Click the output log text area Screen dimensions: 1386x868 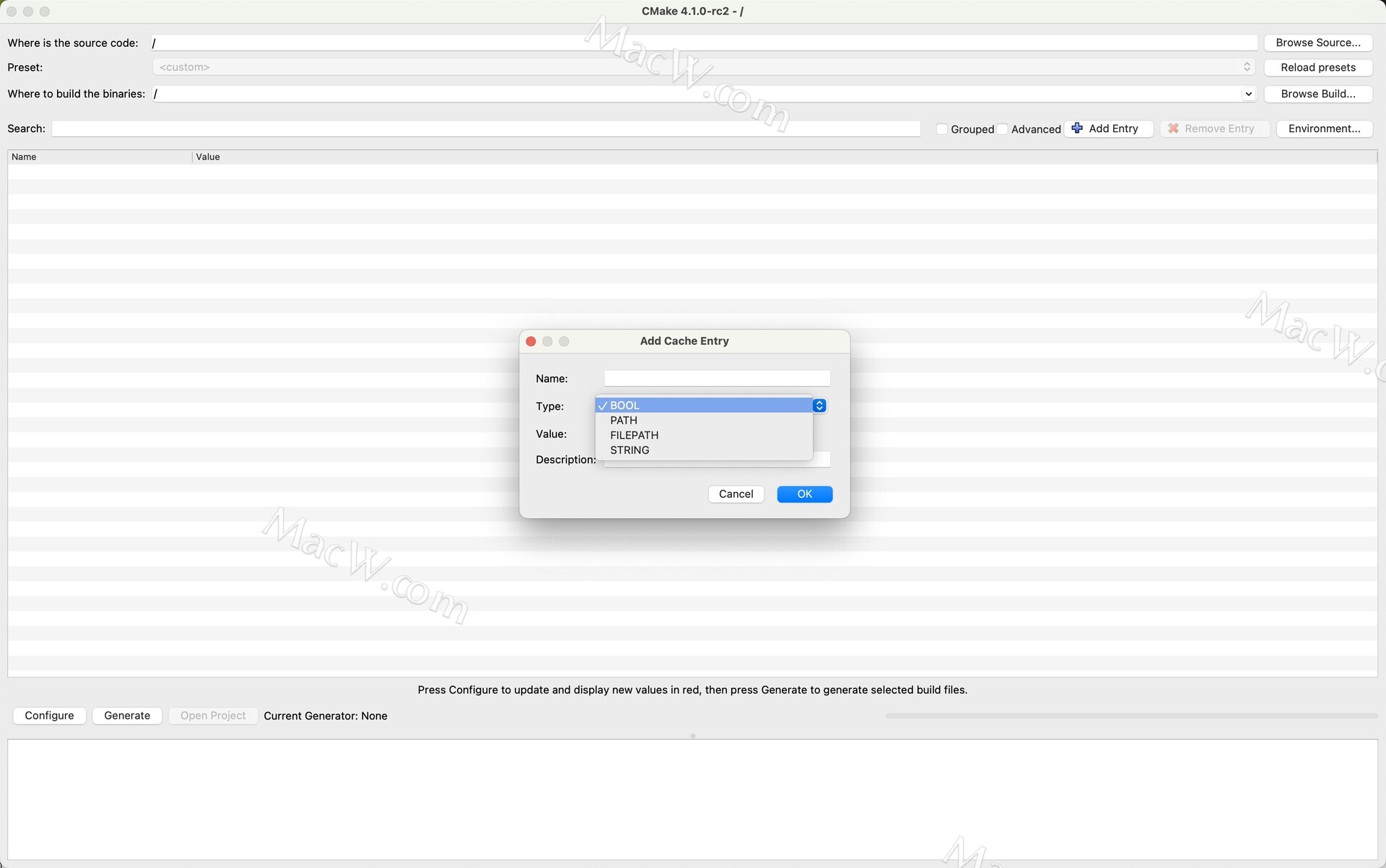692,799
